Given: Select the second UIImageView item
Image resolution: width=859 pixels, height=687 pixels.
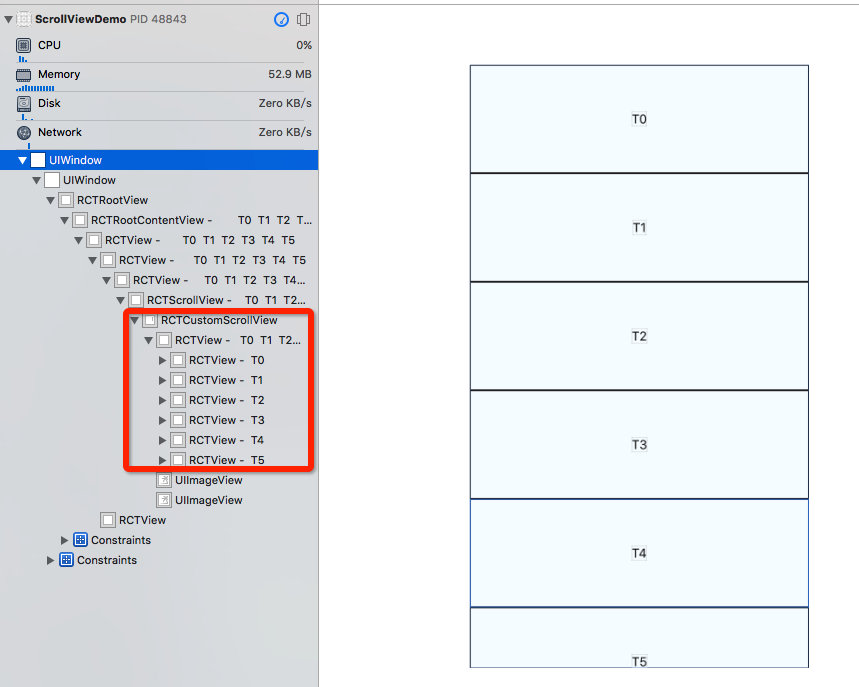Looking at the screenshot, I should coord(159,500).
